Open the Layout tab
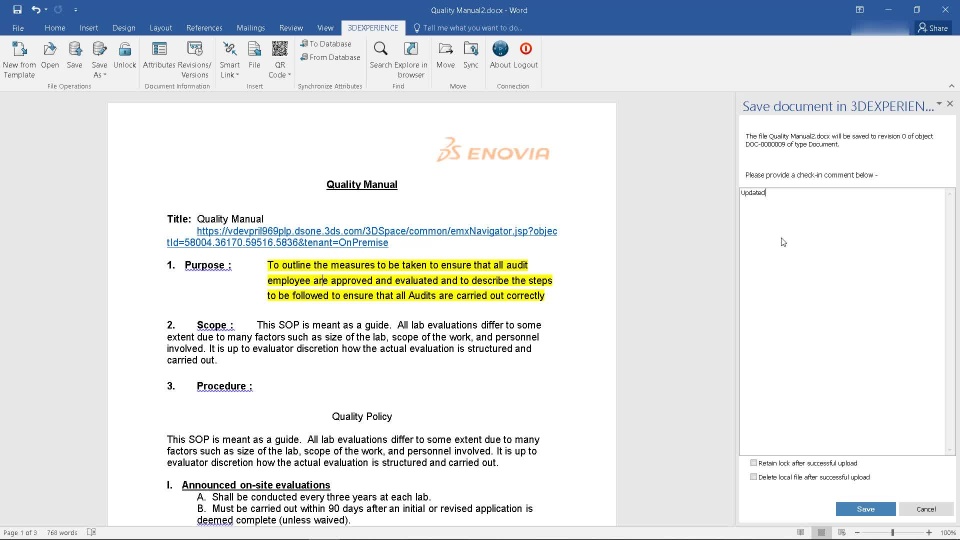Screen dimensions: 960x540 (160, 28)
